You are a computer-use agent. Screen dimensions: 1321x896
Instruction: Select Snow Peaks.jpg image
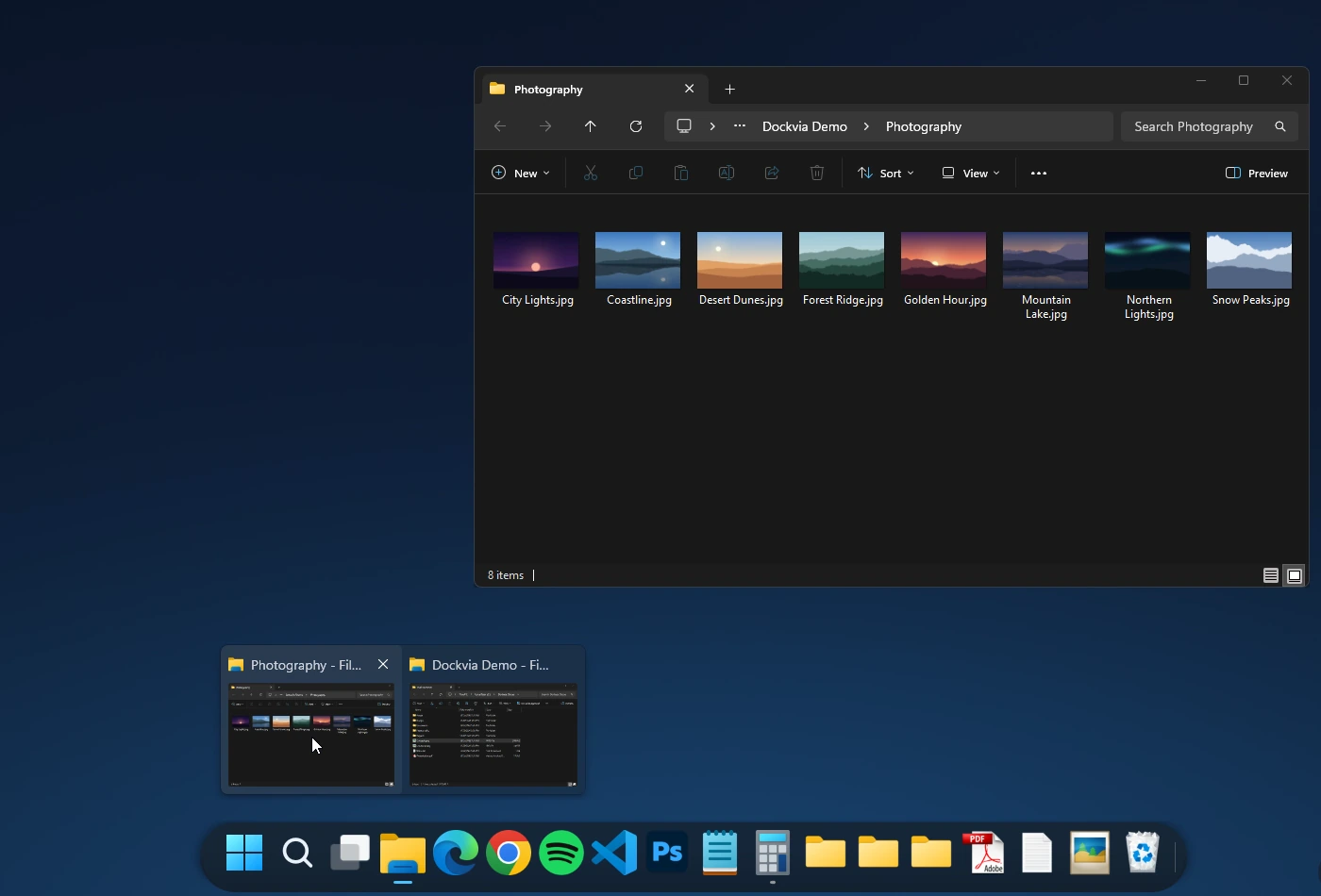1249,260
